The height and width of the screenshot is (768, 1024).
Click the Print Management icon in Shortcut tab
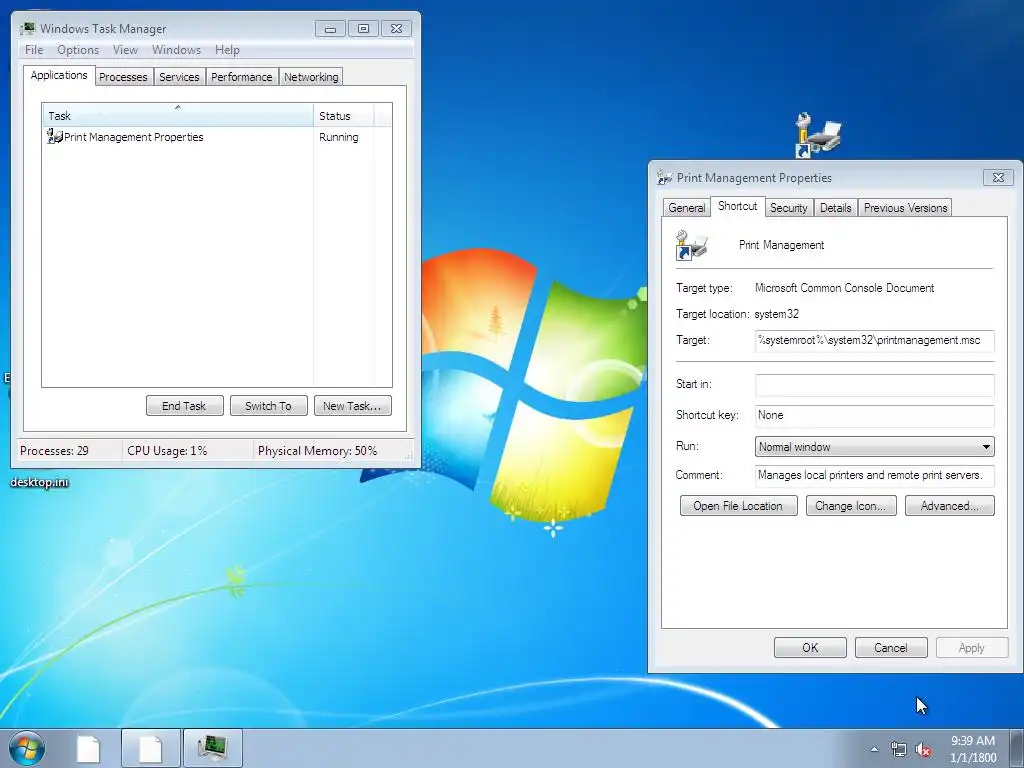[x=691, y=245]
